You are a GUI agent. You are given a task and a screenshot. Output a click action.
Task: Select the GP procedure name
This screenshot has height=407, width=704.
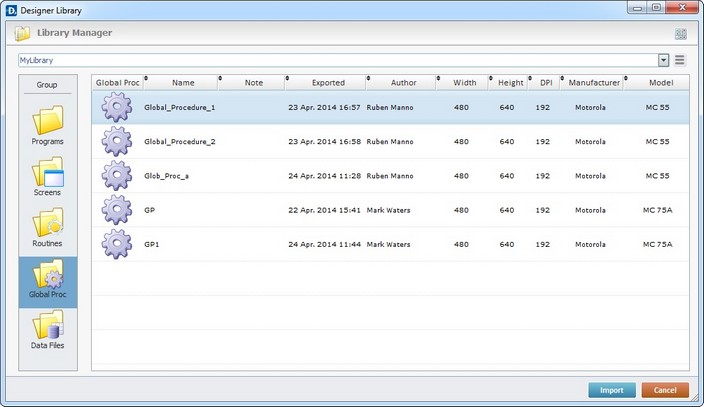pos(150,210)
